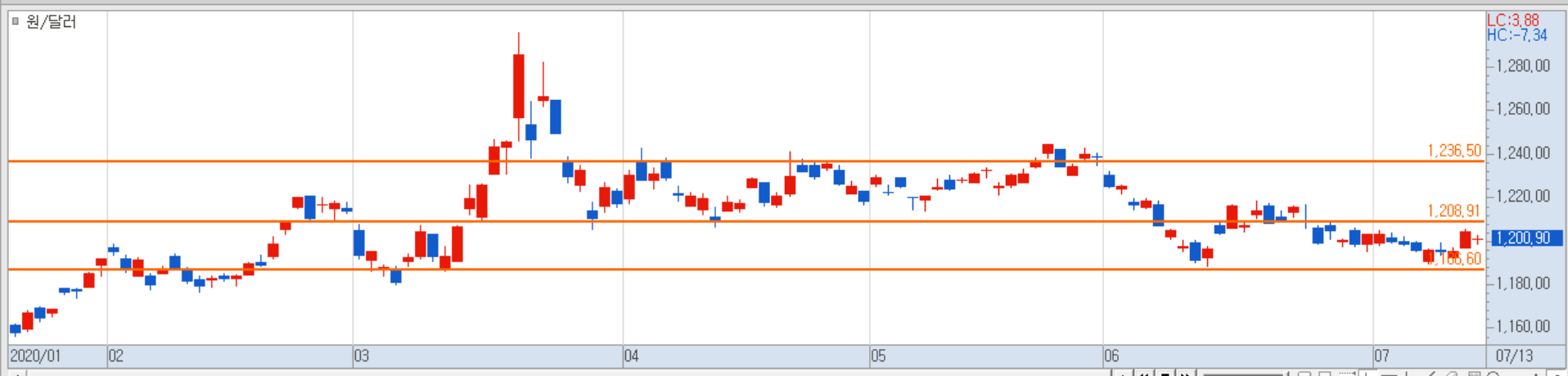
Task: Click the 1,180,00 price axis label
Action: (1522, 283)
